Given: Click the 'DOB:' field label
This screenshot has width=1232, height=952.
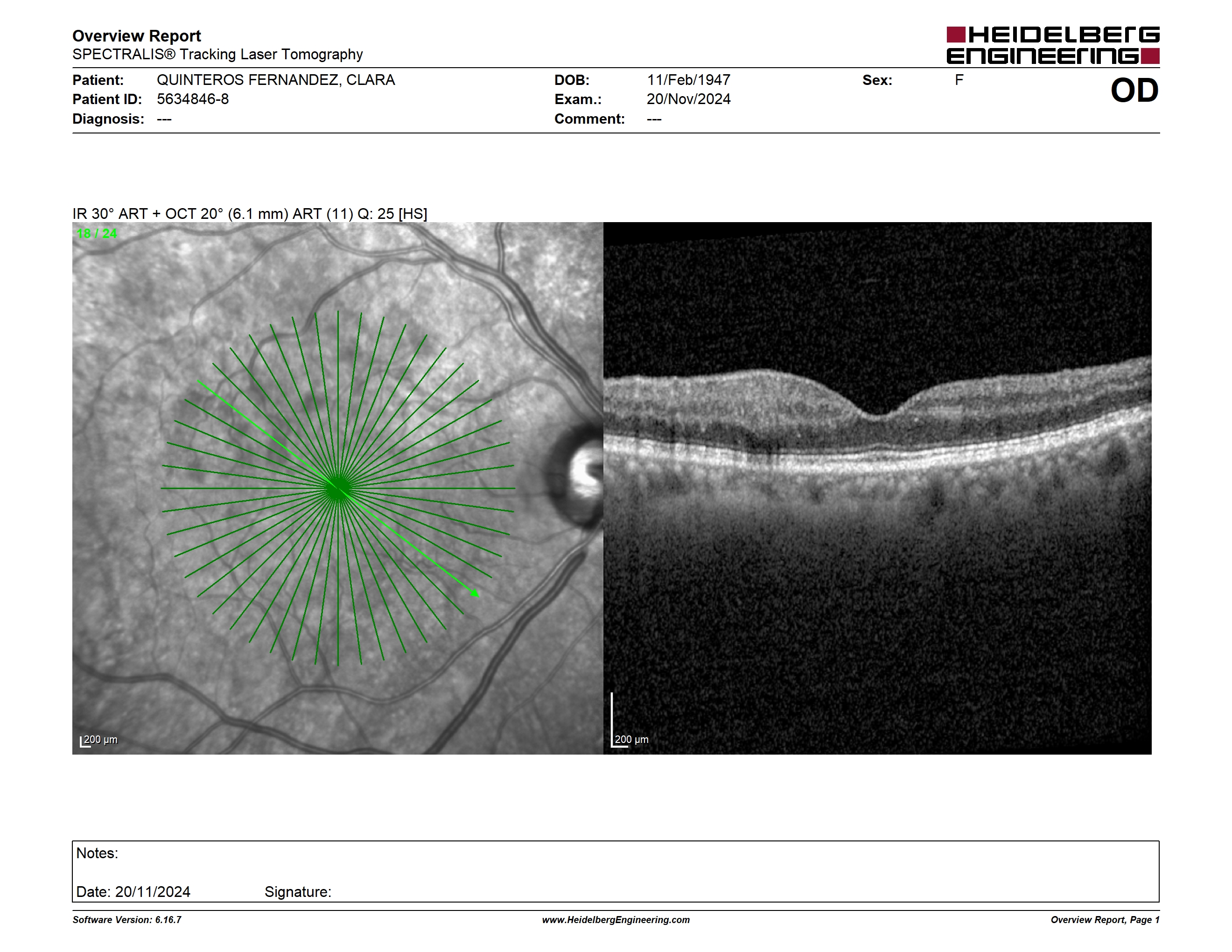Looking at the screenshot, I should (x=572, y=80).
